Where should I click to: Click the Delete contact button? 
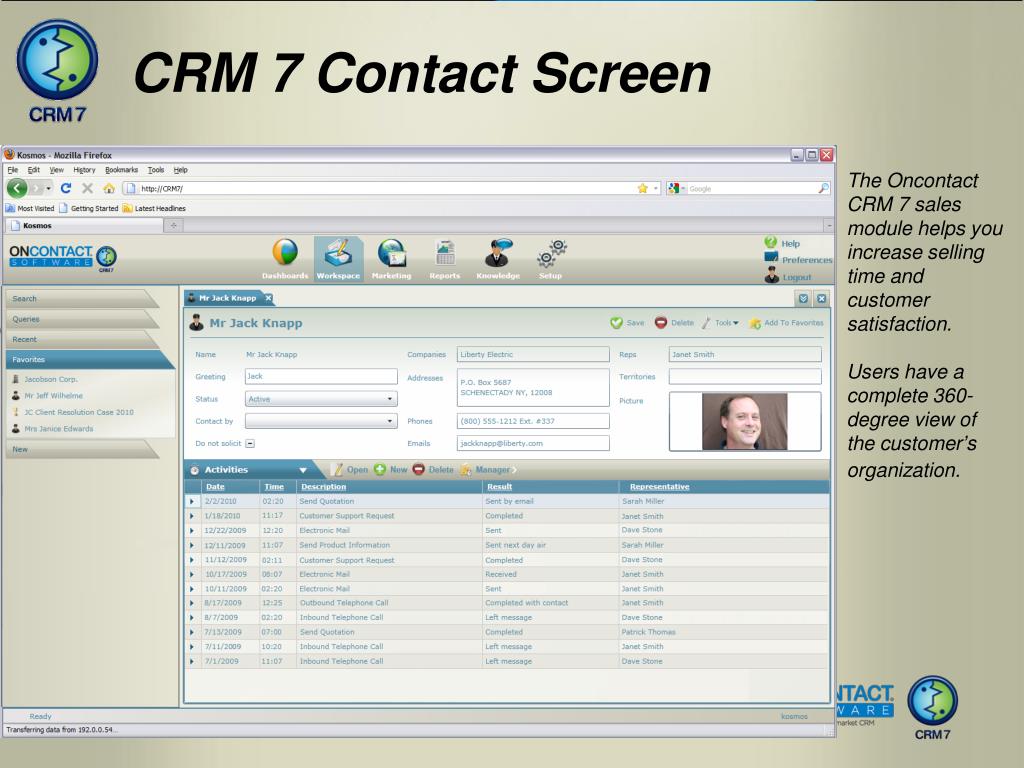coord(675,323)
